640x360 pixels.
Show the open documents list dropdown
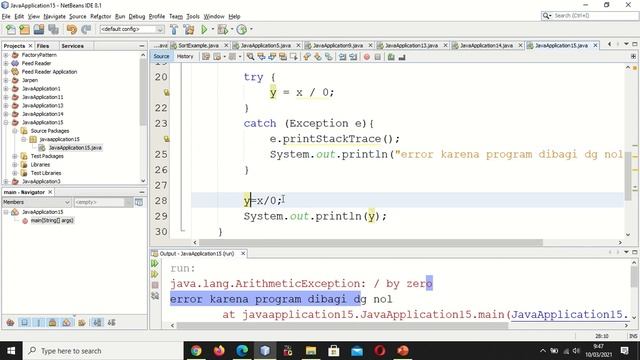point(626,44)
